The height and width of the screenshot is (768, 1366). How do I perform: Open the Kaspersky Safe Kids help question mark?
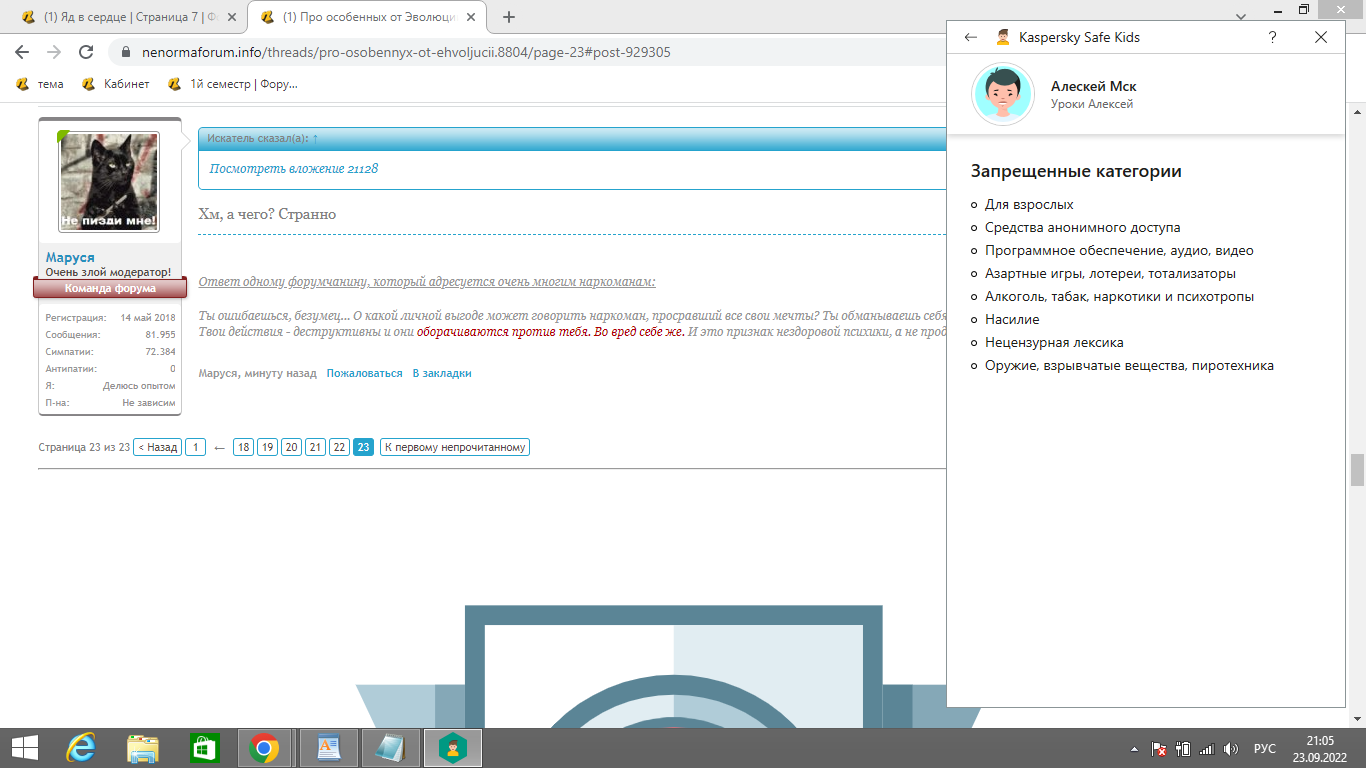tap(1272, 37)
